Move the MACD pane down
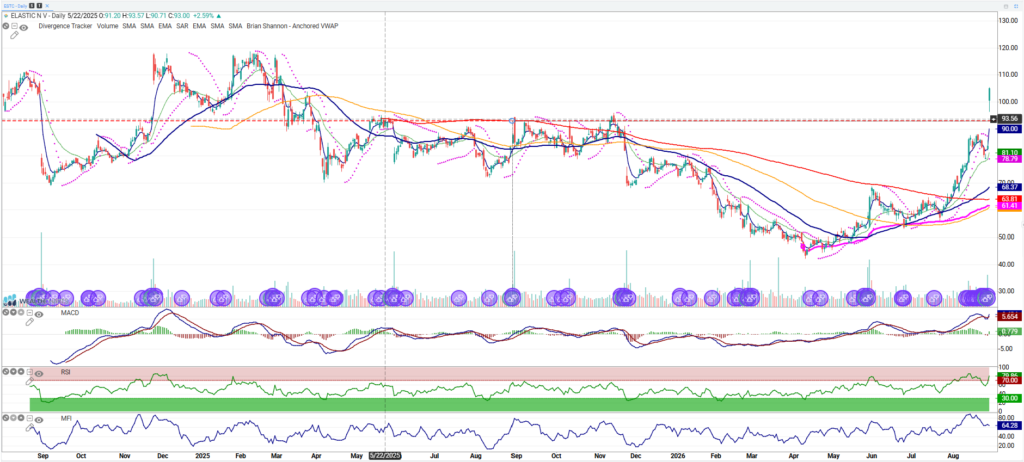Viewport: 1024px width, 462px height. tap(13, 312)
